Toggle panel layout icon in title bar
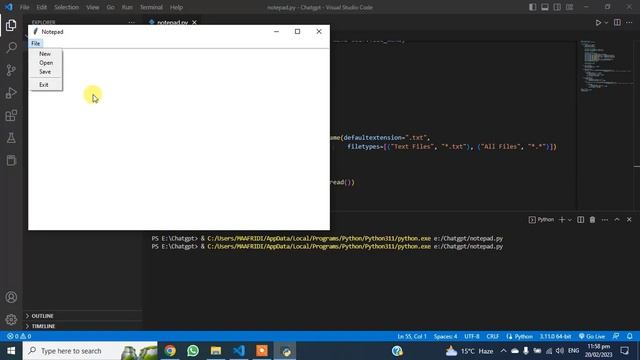 pos(545,7)
